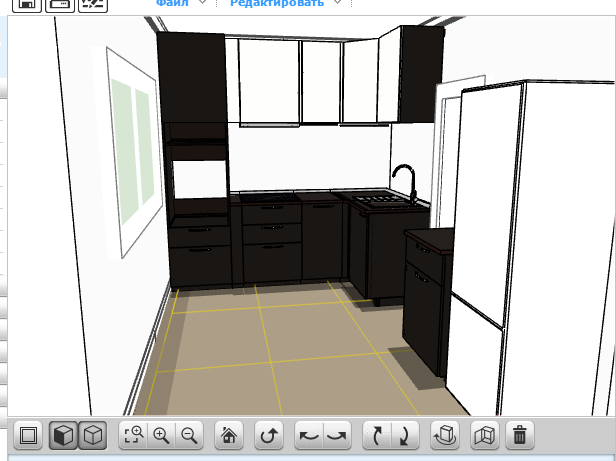The height and width of the screenshot is (461, 616).
Task: Click the undo rotation arrow icon
Action: tap(268, 436)
